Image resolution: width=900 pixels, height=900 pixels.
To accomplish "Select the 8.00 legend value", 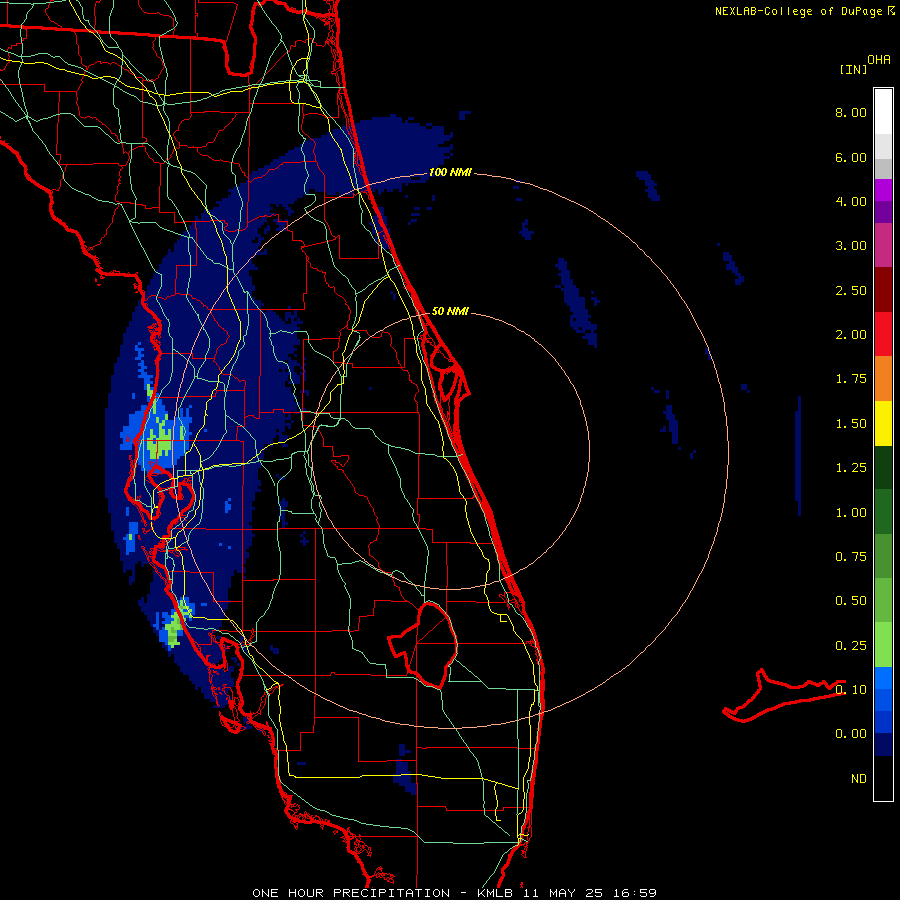I will pyautogui.click(x=851, y=112).
